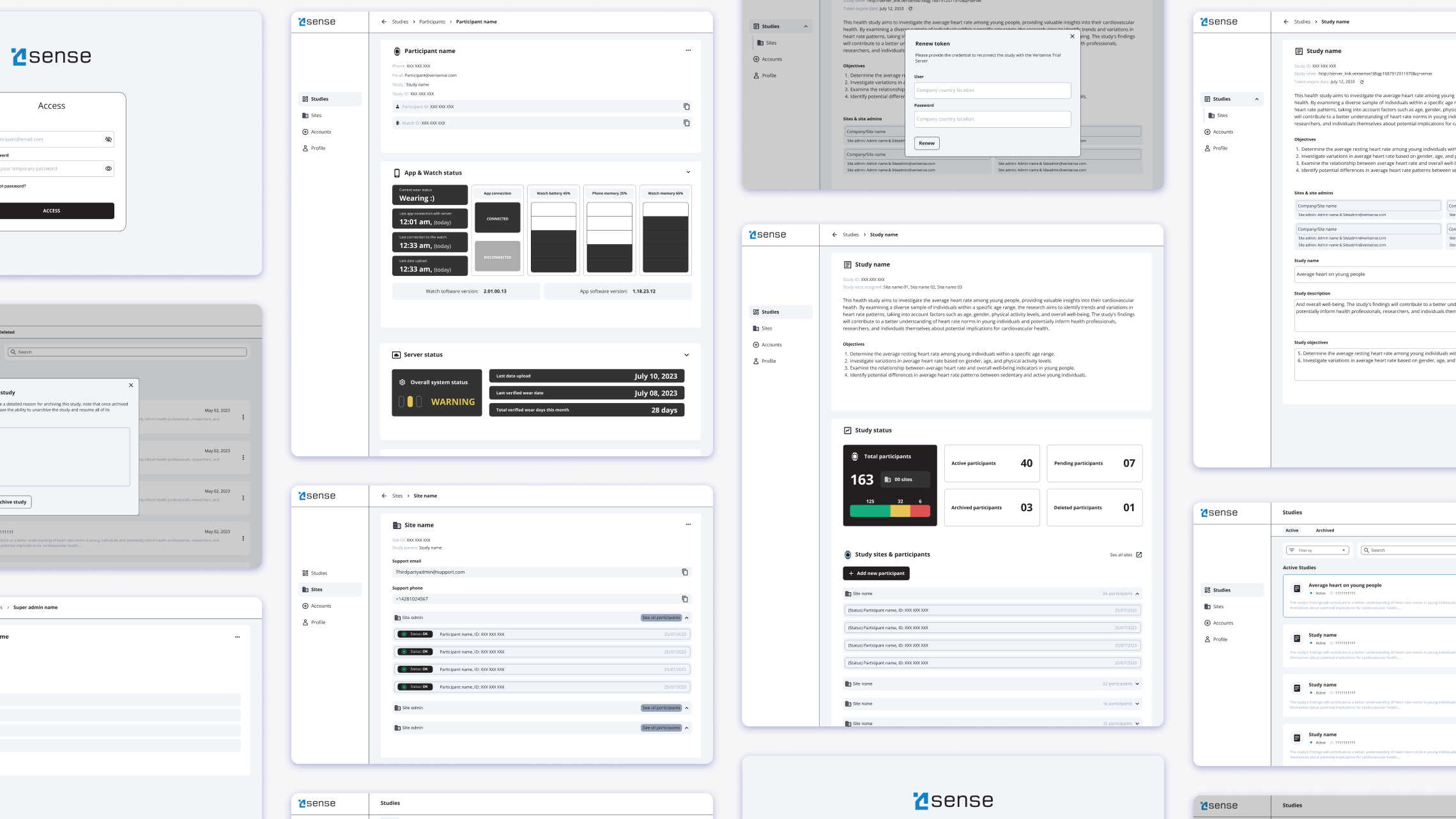Collapse the Server status section
This screenshot has width=1456, height=819.
click(686, 355)
